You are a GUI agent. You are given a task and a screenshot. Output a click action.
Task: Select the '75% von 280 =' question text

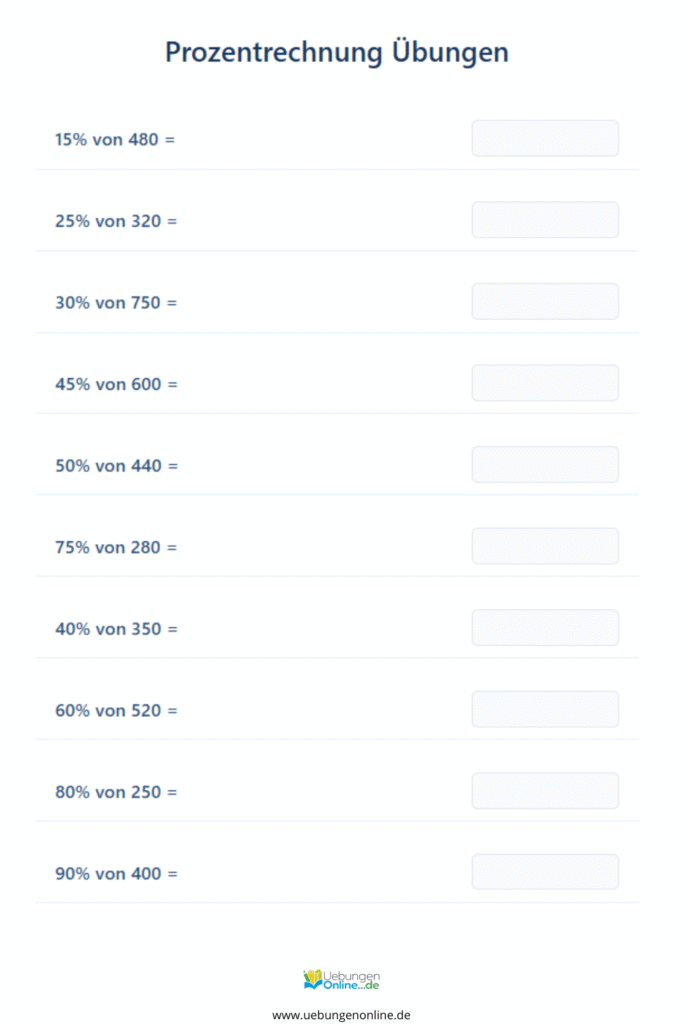click(116, 547)
